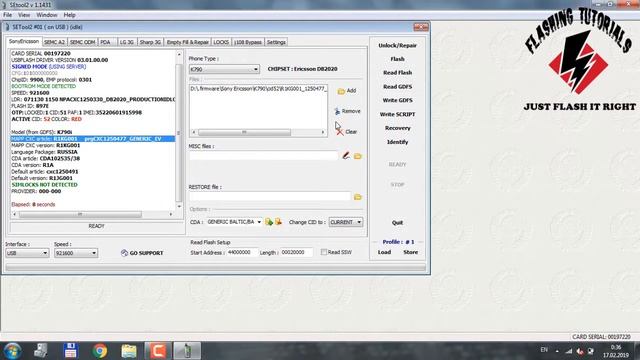Open the RESTORE file folder browse icon
The height and width of the screenshot is (360, 640).
pyautogui.click(x=358, y=197)
